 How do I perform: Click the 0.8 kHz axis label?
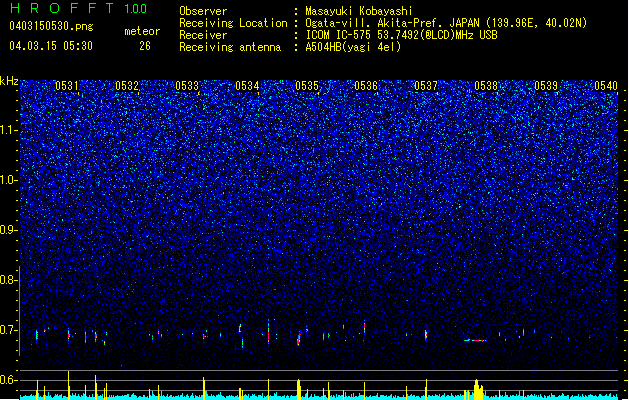click(x=8, y=280)
